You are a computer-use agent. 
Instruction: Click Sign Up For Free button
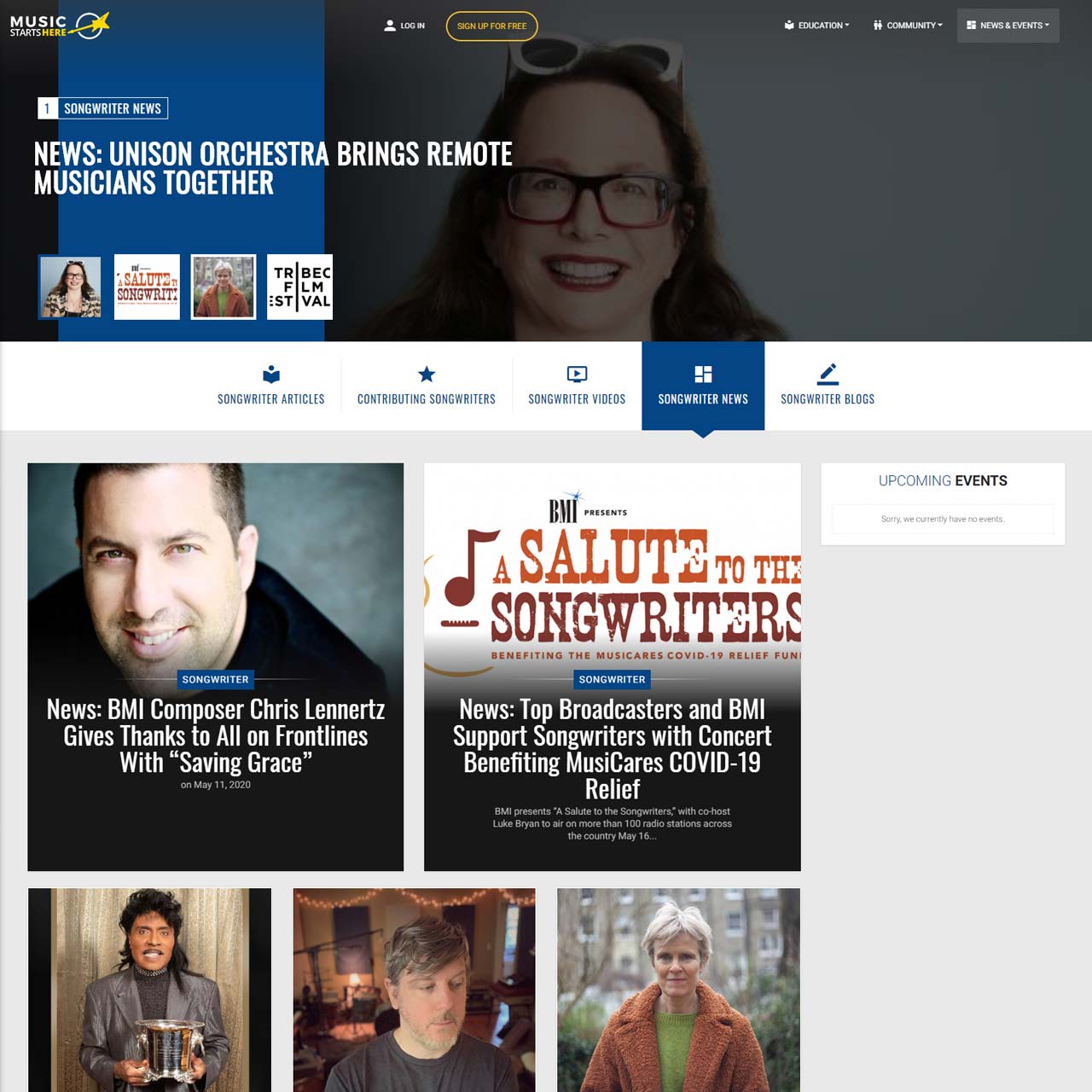(491, 26)
